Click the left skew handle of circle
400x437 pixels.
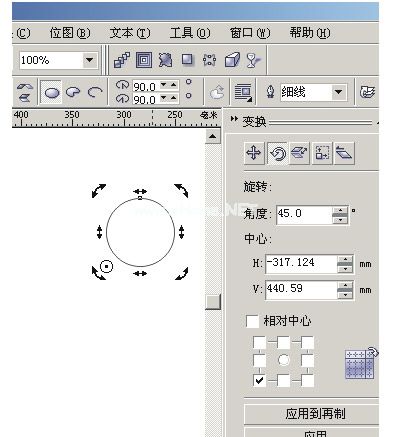tap(99, 232)
